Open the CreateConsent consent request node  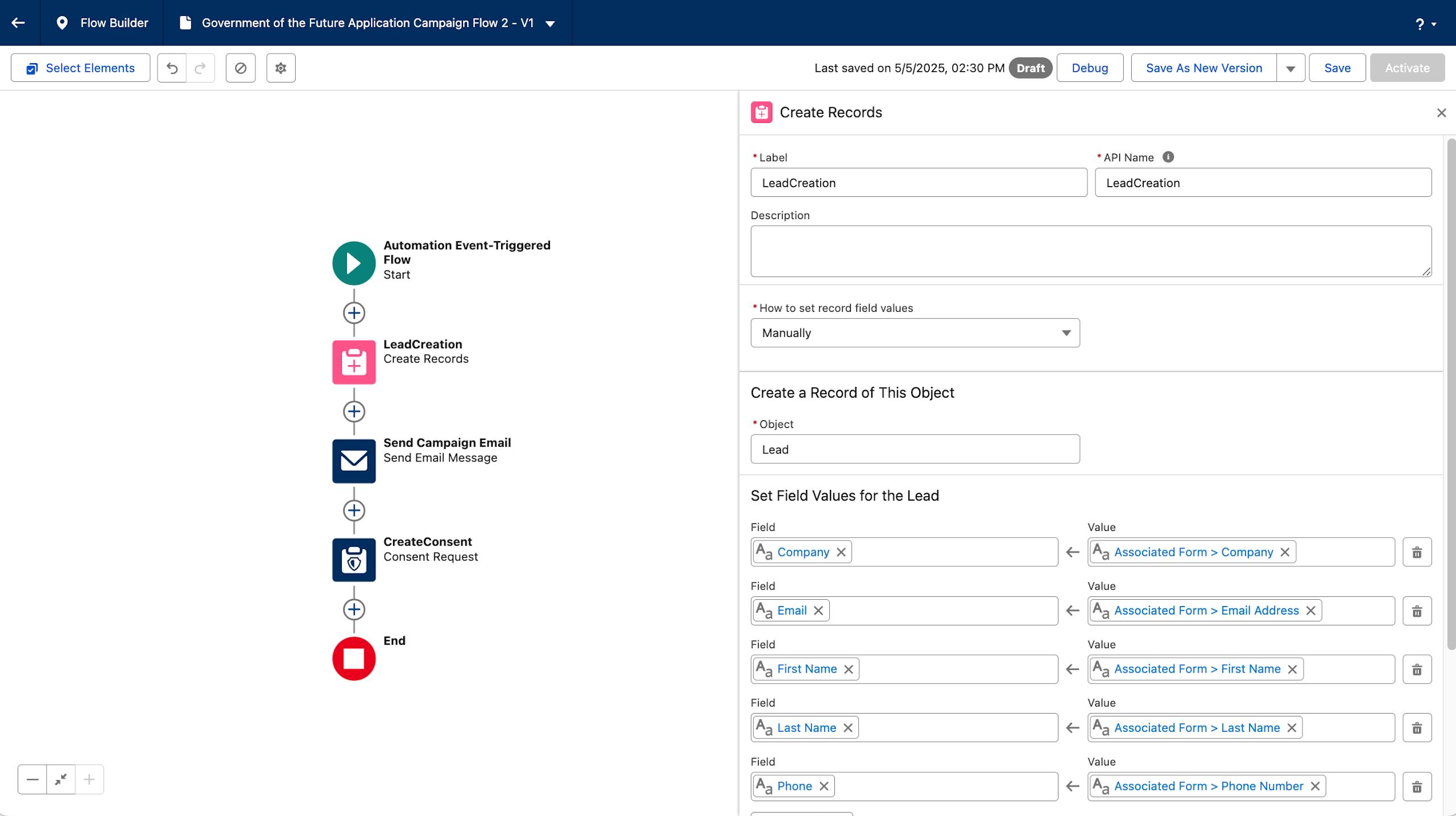click(354, 559)
